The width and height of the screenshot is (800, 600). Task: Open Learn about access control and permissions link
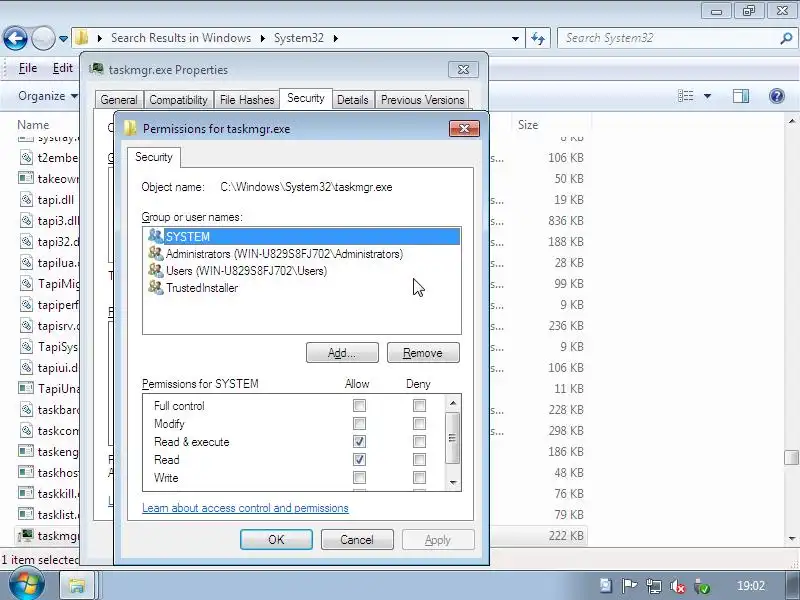coord(245,508)
